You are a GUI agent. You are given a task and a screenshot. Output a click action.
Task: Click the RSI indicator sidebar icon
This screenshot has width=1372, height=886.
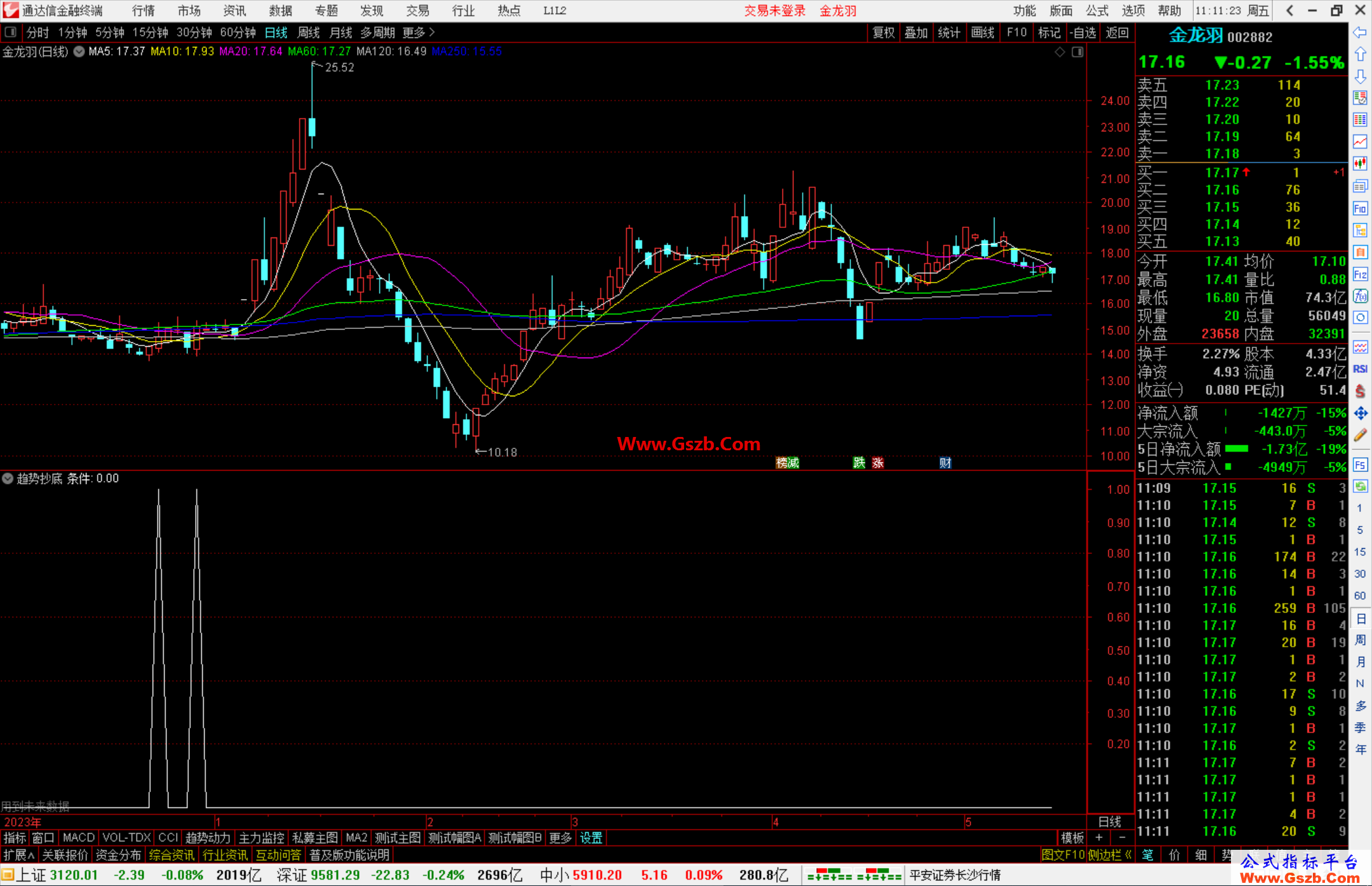point(1360,369)
